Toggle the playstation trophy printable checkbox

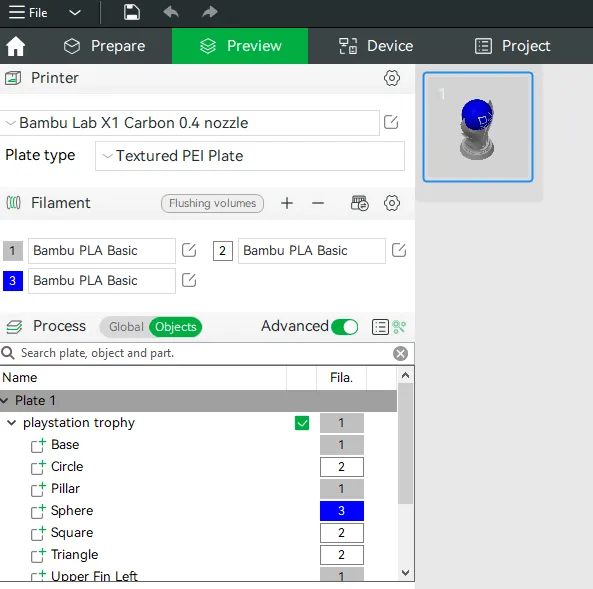click(302, 423)
